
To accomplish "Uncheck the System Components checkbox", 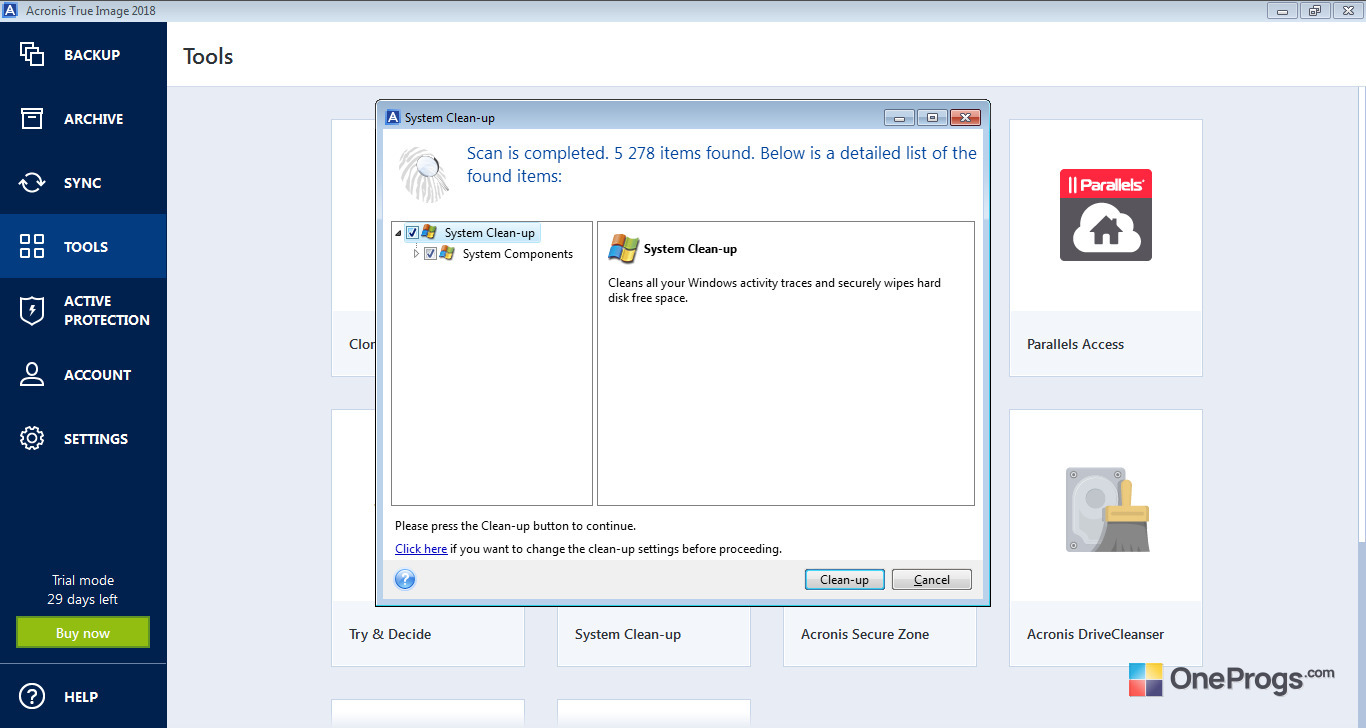I will 430,254.
